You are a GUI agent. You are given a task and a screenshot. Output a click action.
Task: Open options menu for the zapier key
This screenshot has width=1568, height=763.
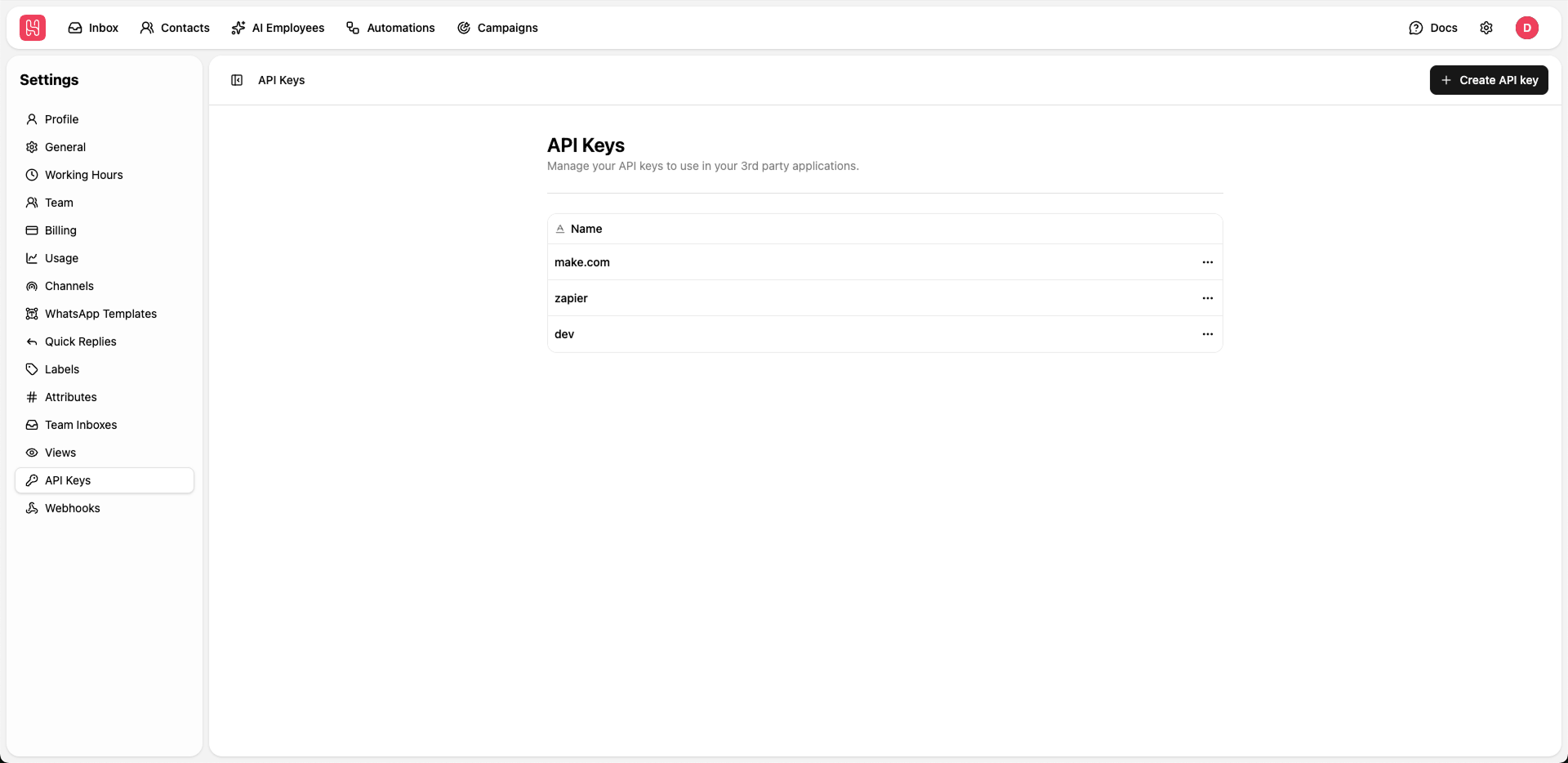pos(1208,297)
